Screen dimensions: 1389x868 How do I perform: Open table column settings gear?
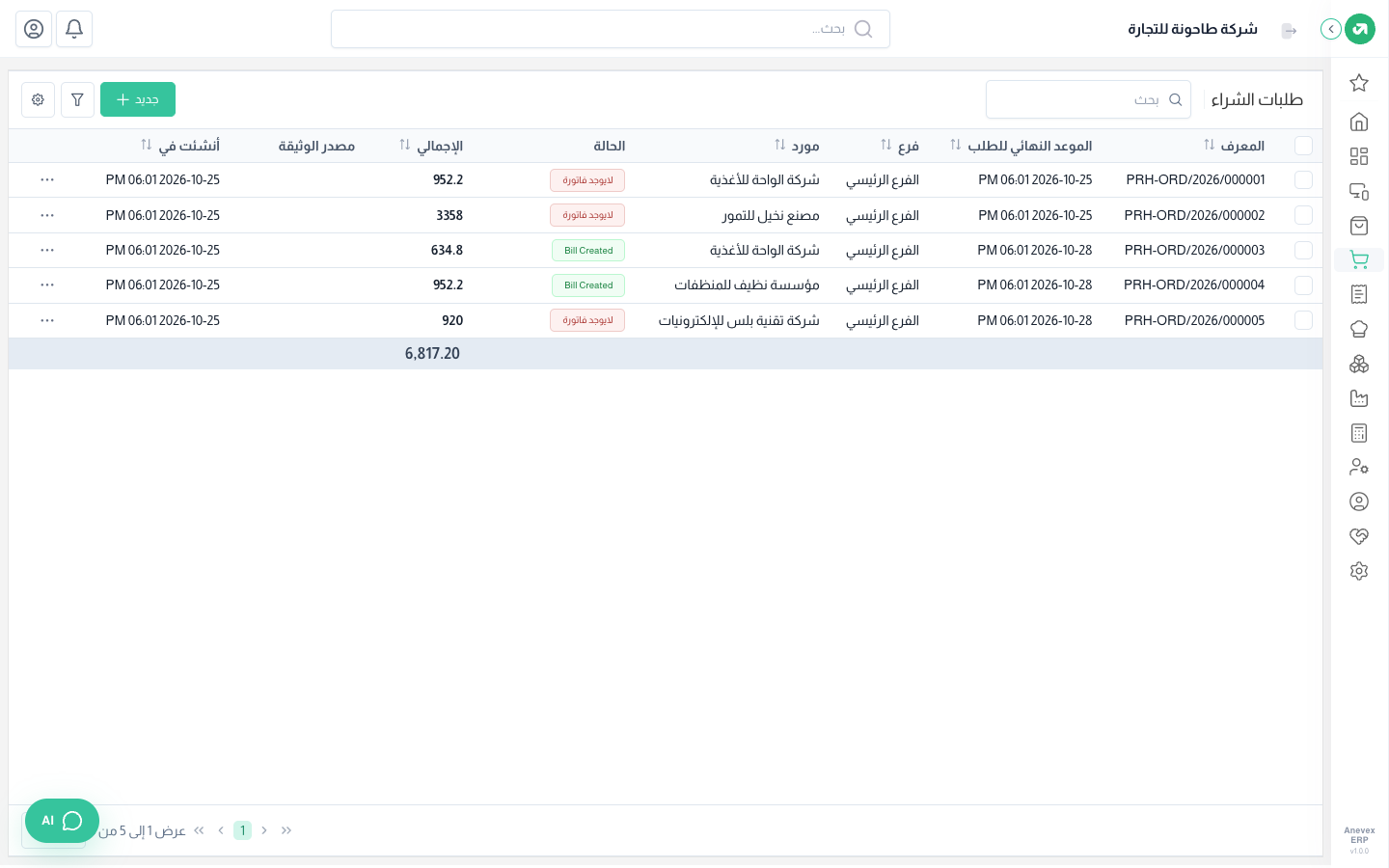(38, 99)
